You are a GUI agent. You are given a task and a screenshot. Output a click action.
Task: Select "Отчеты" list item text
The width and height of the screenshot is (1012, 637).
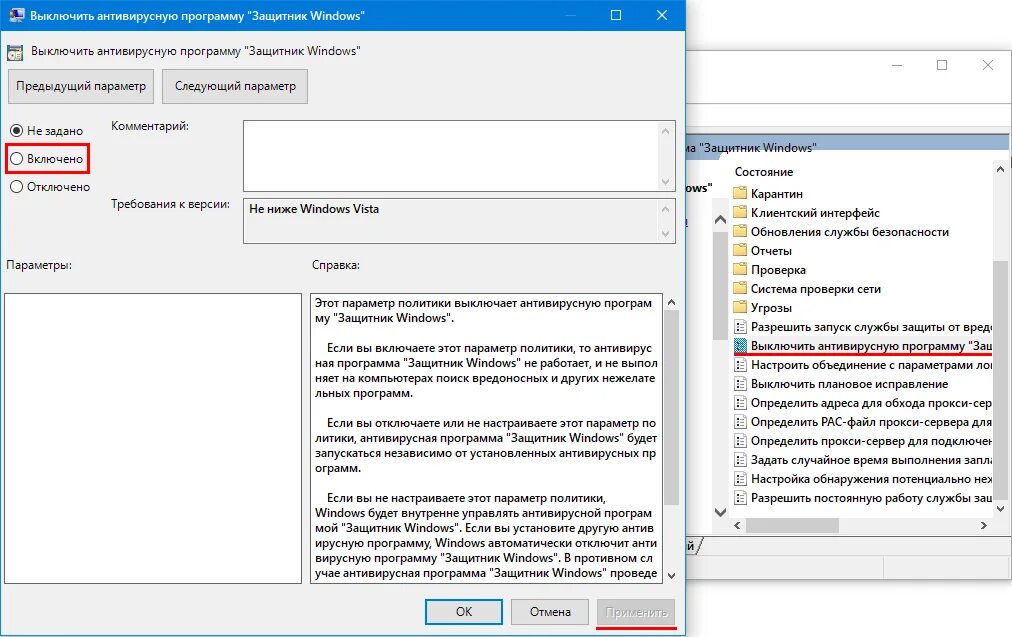[771, 250]
